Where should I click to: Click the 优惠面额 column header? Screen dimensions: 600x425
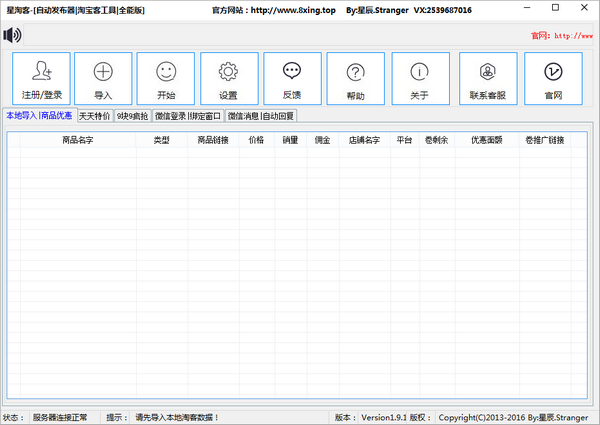(487, 140)
